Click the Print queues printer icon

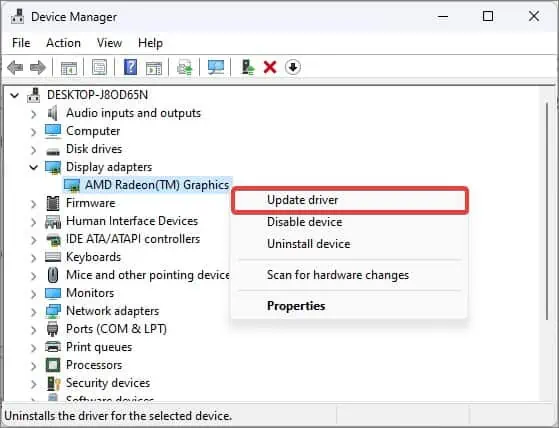pyautogui.click(x=53, y=347)
